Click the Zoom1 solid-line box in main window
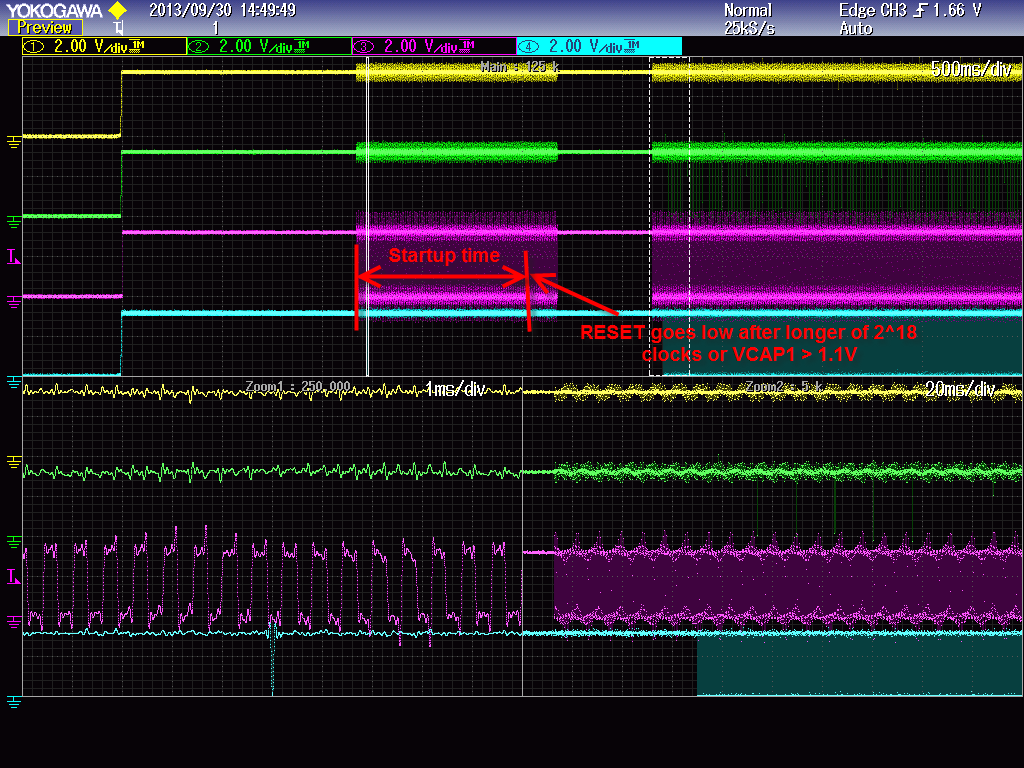1024x768 pixels. coord(368,216)
